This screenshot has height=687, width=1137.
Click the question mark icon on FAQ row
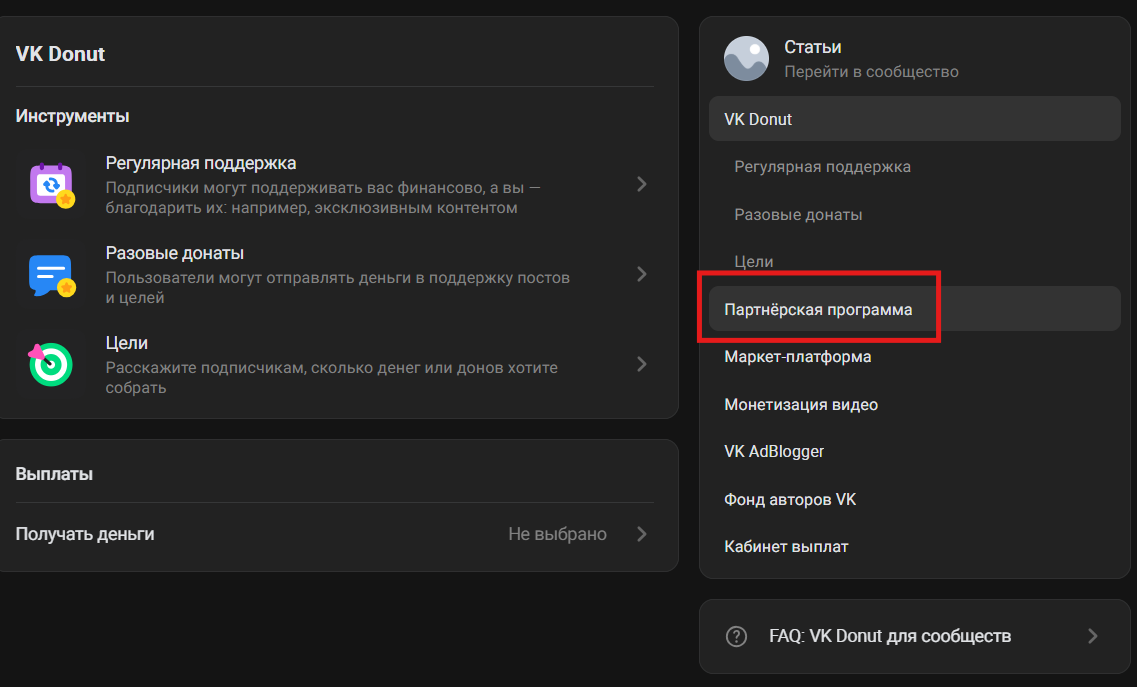pos(737,636)
